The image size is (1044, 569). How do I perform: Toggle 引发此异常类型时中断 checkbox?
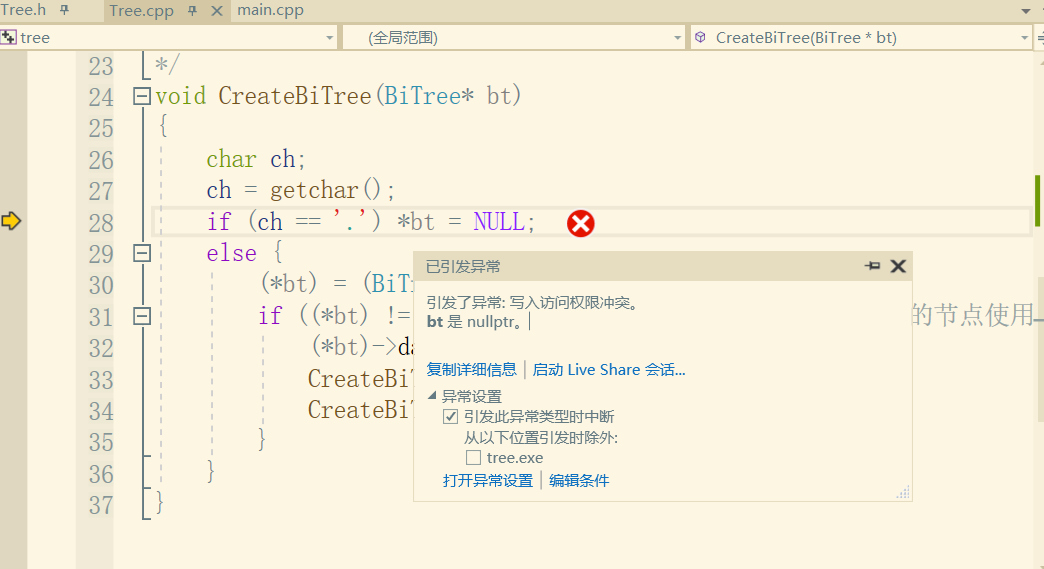point(451,417)
